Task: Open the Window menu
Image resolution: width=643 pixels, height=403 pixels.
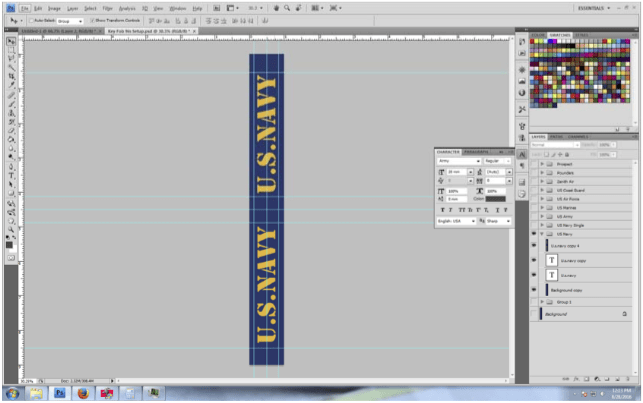Action: [x=178, y=8]
